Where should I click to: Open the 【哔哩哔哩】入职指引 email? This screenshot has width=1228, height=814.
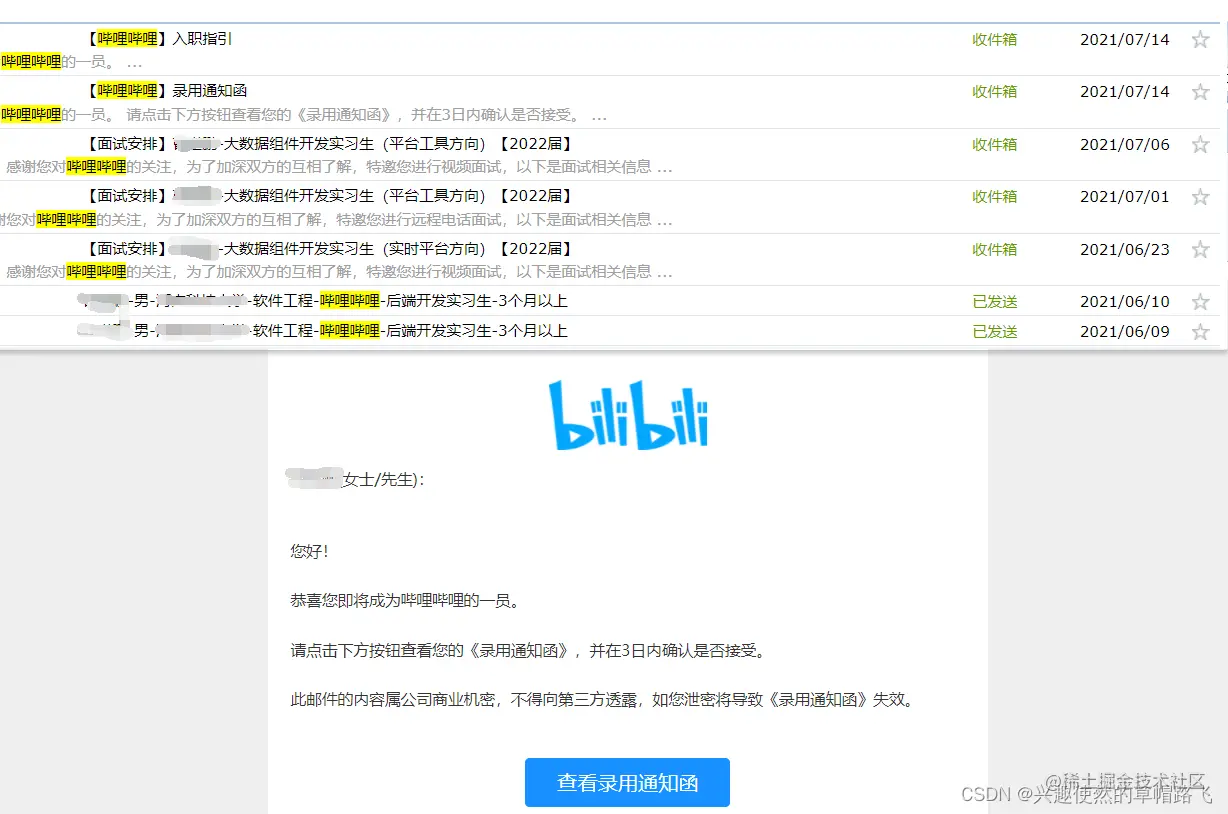[x=160, y=39]
